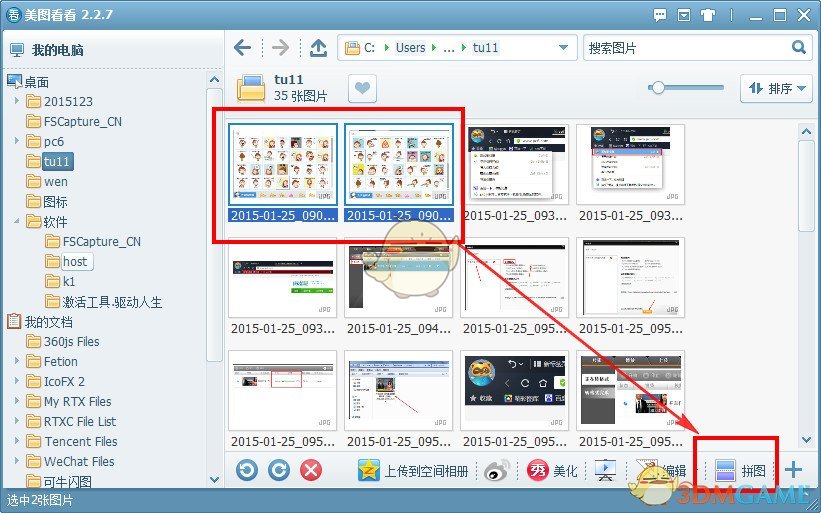This screenshot has width=821, height=513.
Task: Click the red delete icon
Action: [x=311, y=470]
